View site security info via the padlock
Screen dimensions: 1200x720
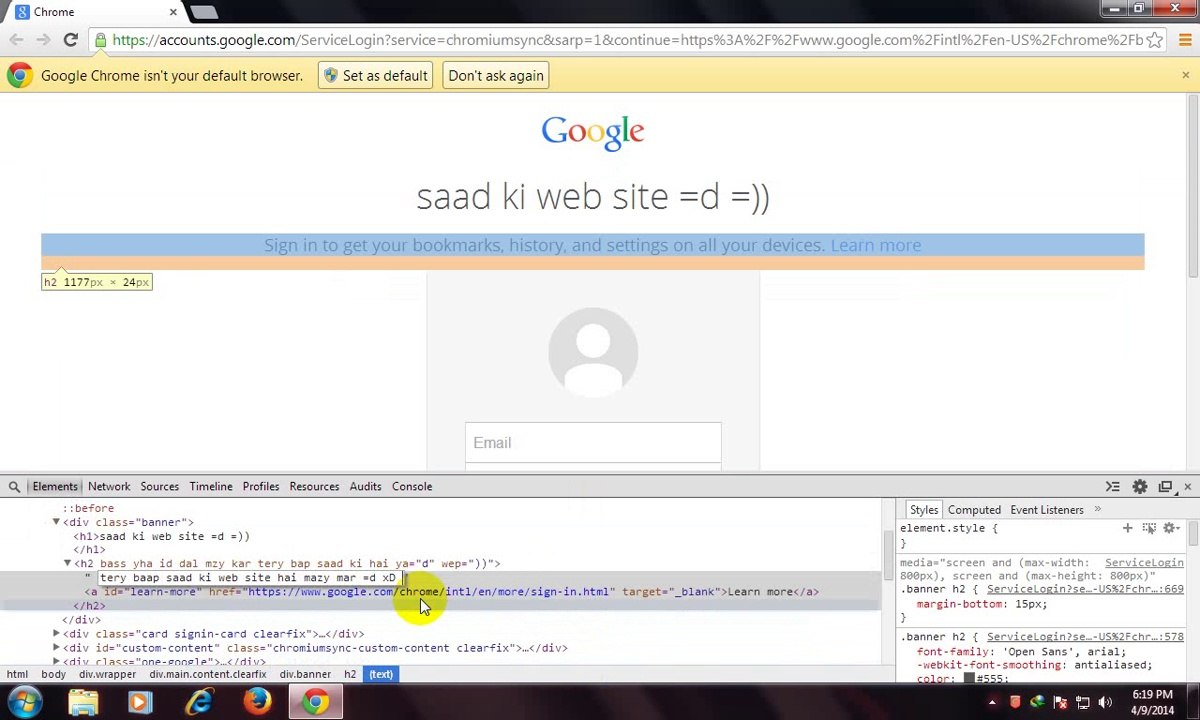click(100, 40)
